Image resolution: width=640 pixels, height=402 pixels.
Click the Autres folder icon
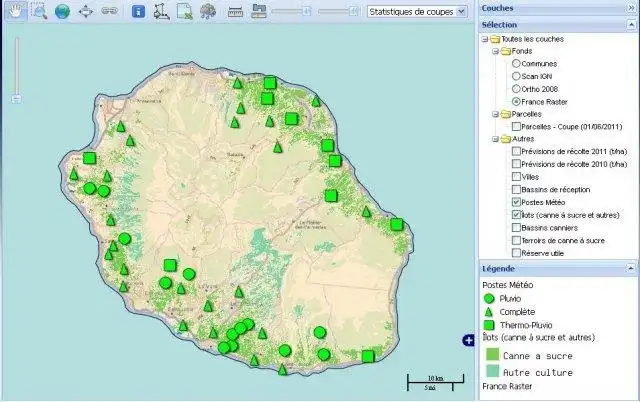[506, 139]
